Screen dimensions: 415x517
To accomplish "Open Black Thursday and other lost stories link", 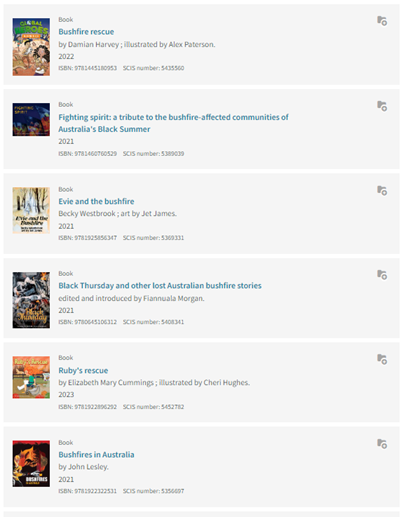I will click(x=160, y=286).
